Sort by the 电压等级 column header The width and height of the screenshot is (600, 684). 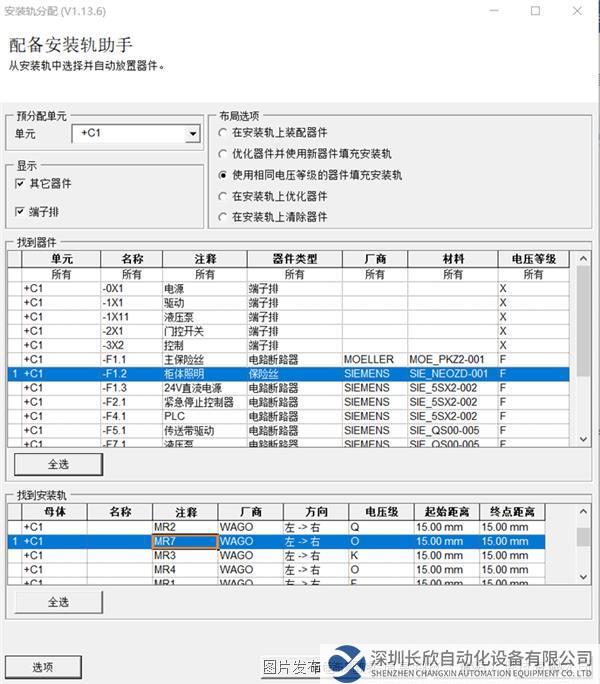click(x=533, y=259)
